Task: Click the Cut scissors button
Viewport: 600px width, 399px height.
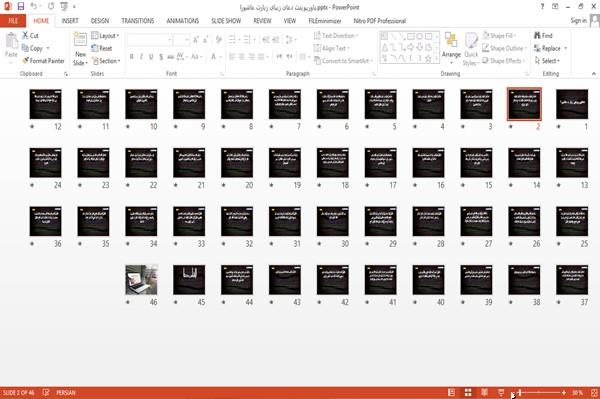Action: pos(30,36)
